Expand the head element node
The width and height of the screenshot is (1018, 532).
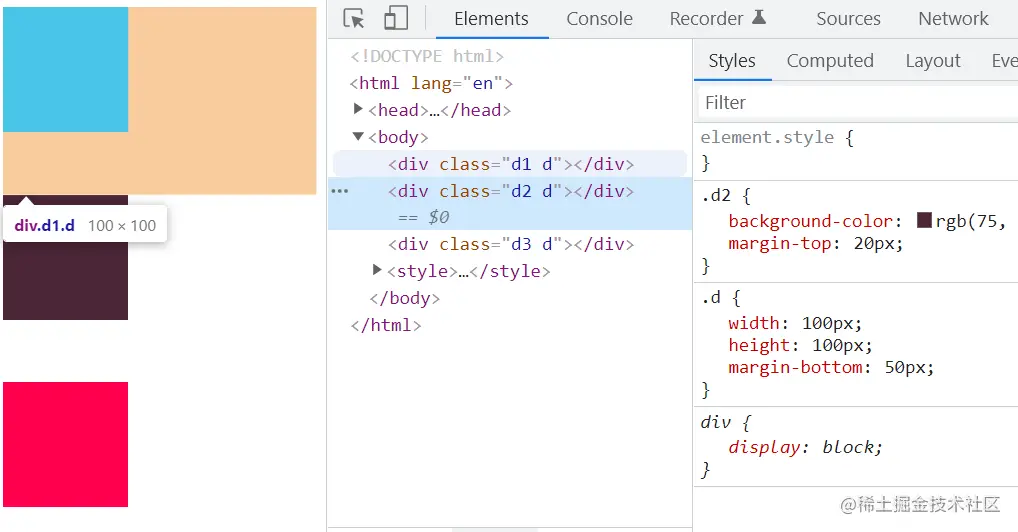click(358, 109)
